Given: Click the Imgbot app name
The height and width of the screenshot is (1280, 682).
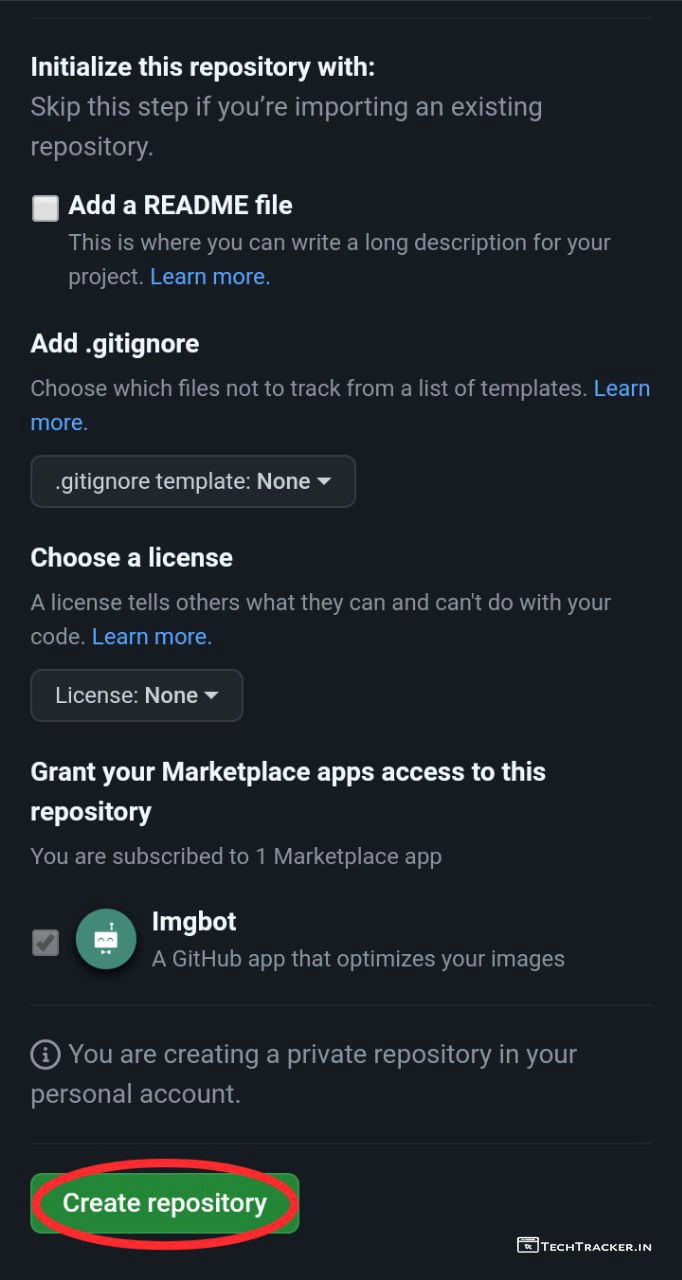Looking at the screenshot, I should click(194, 921).
